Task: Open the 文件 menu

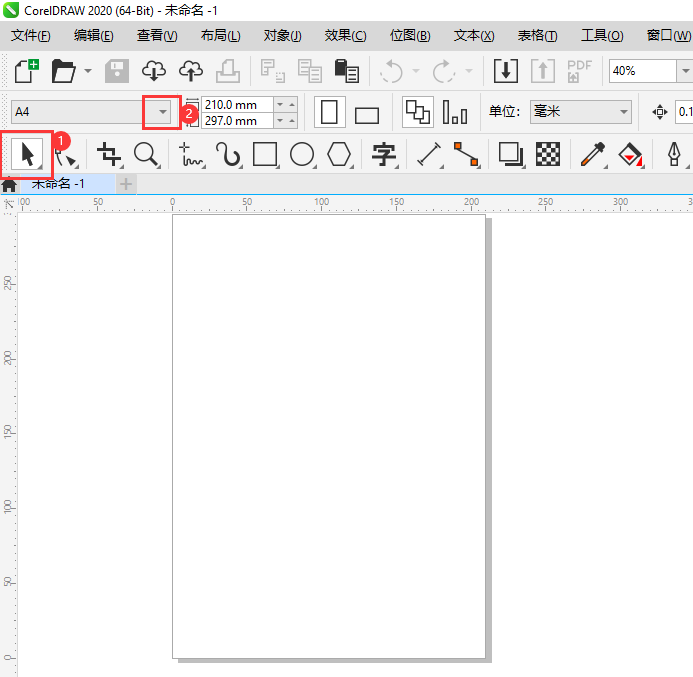Action: 30,36
